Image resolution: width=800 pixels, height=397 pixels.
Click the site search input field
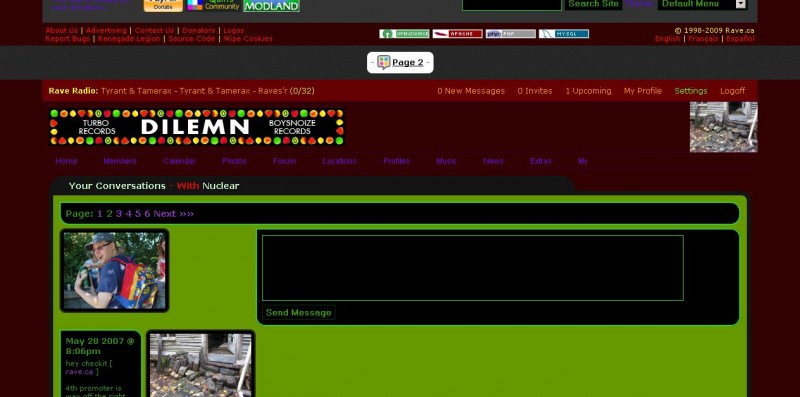point(512,4)
